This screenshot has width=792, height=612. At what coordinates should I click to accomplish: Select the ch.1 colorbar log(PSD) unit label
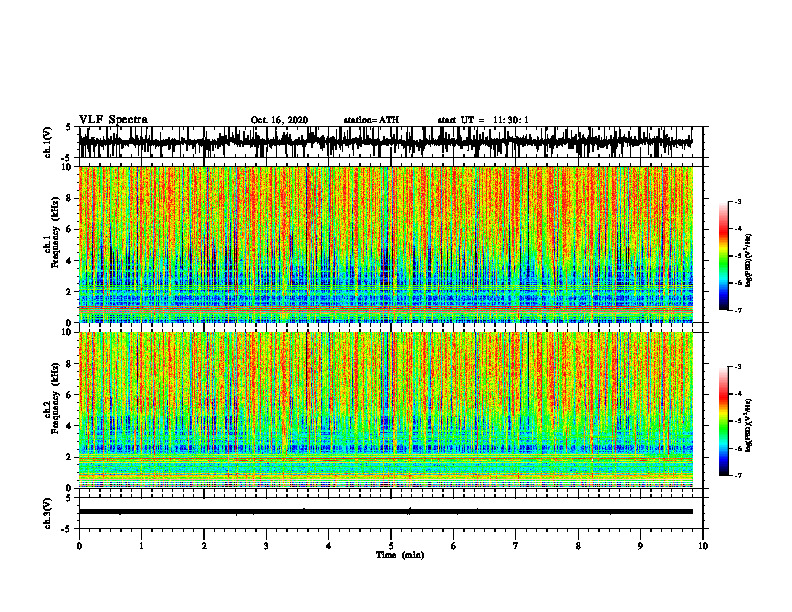[749, 261]
